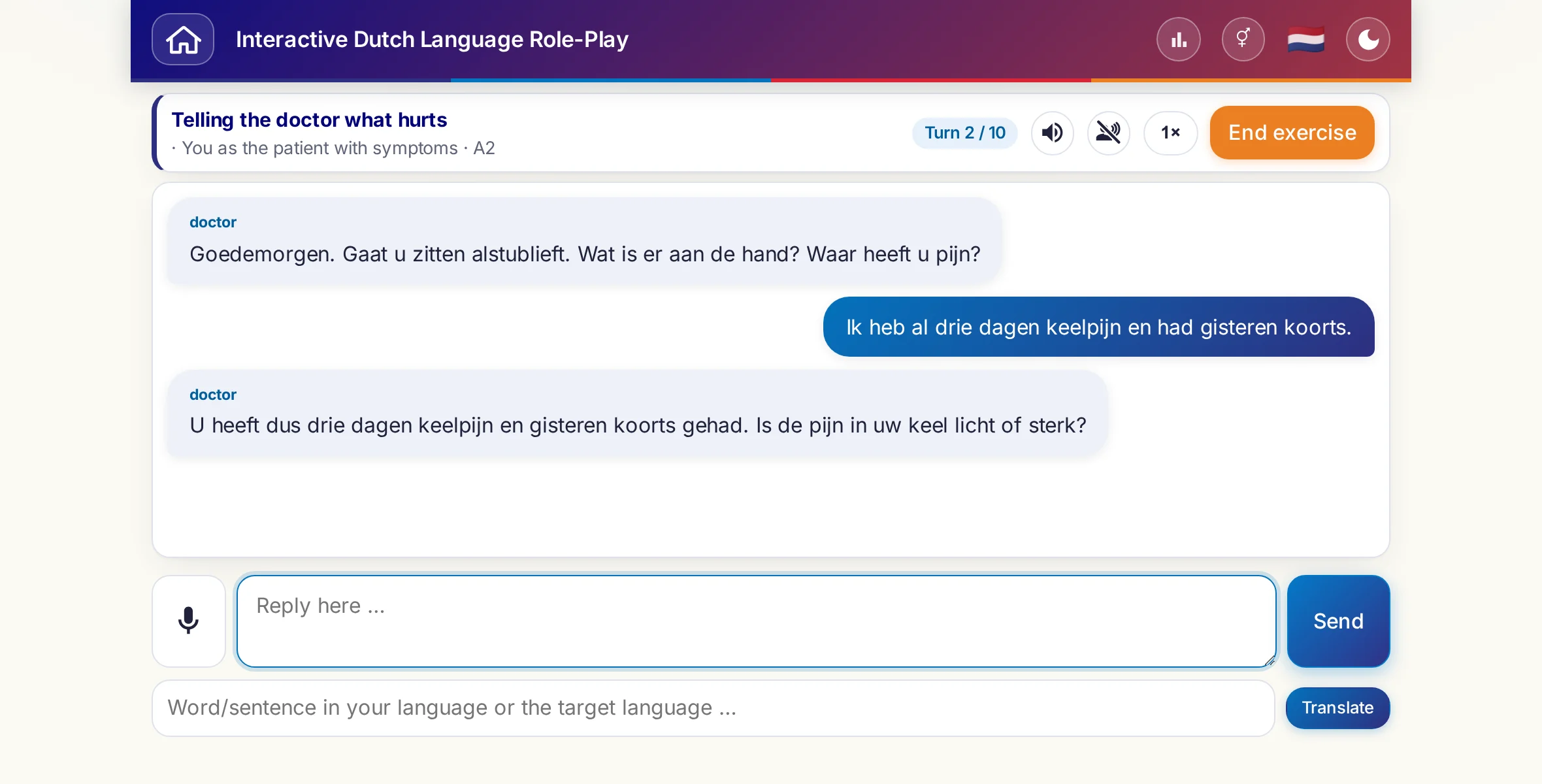This screenshot has height=784, width=1542.
Task: Click the End exercise button
Action: coord(1292,133)
